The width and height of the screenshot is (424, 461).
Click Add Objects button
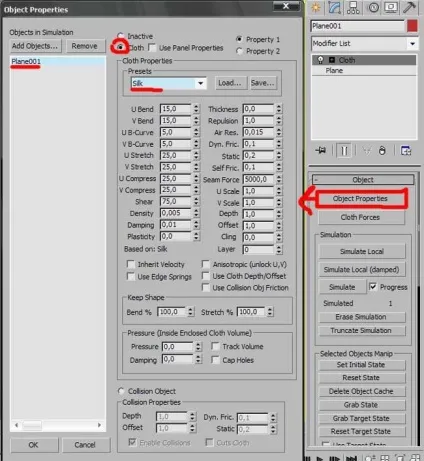coord(35,46)
